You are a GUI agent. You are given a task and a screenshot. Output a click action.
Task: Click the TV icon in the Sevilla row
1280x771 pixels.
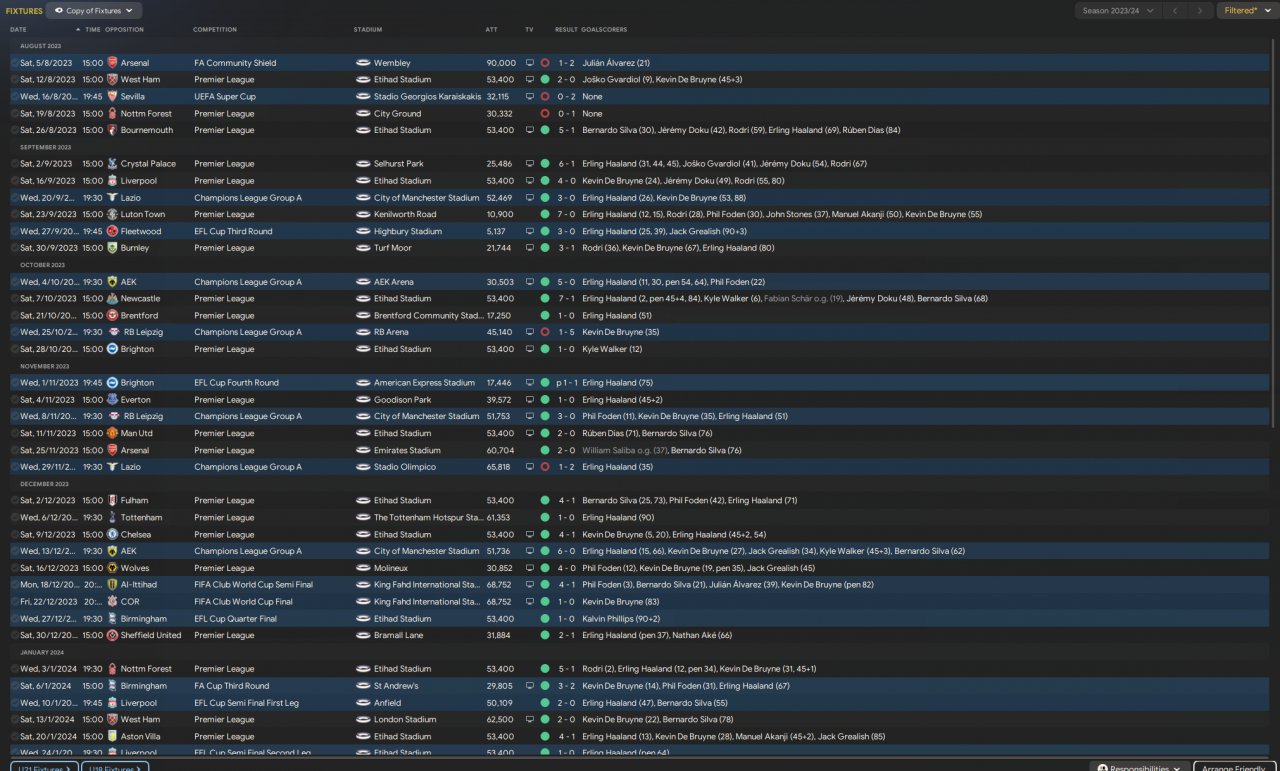click(x=530, y=97)
